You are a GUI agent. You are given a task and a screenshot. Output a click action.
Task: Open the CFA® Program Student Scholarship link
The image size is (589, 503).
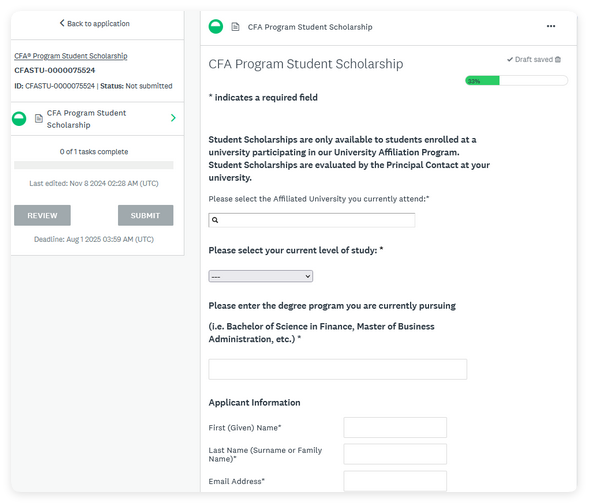[x=71, y=56]
